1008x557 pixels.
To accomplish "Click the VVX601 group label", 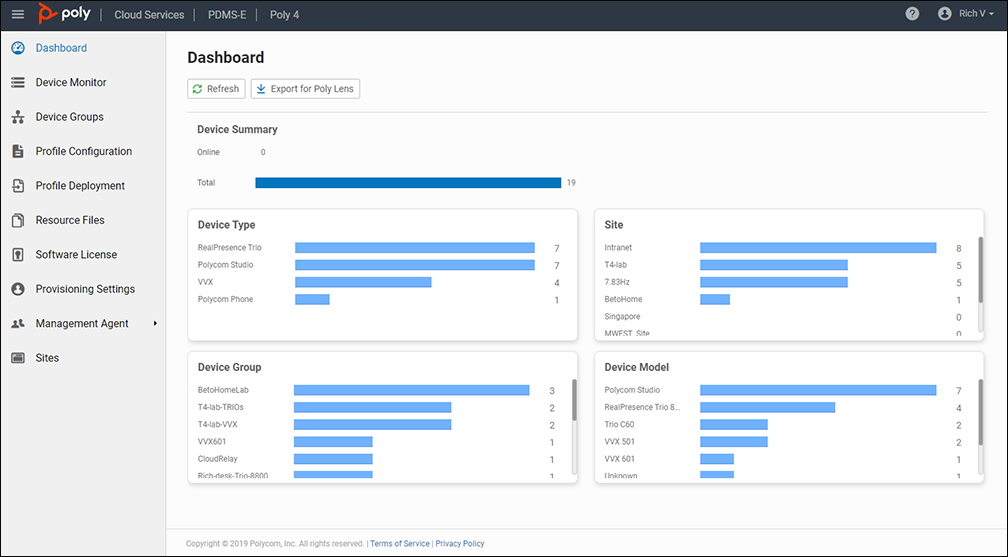I will [212, 442].
